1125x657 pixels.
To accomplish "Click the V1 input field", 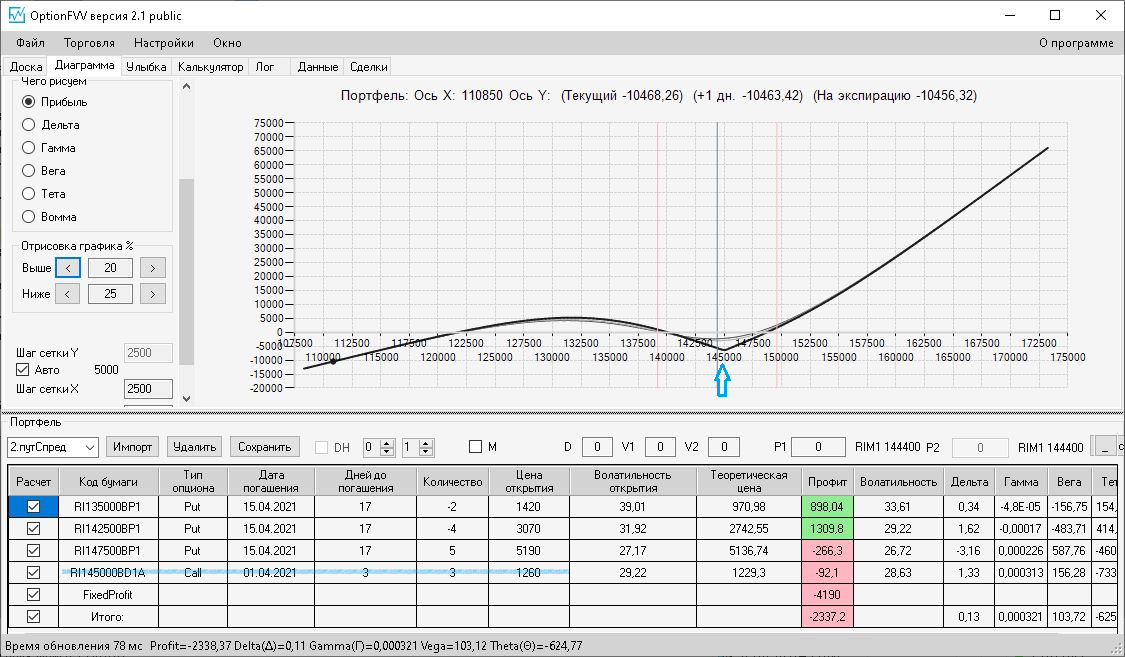I will click(660, 447).
